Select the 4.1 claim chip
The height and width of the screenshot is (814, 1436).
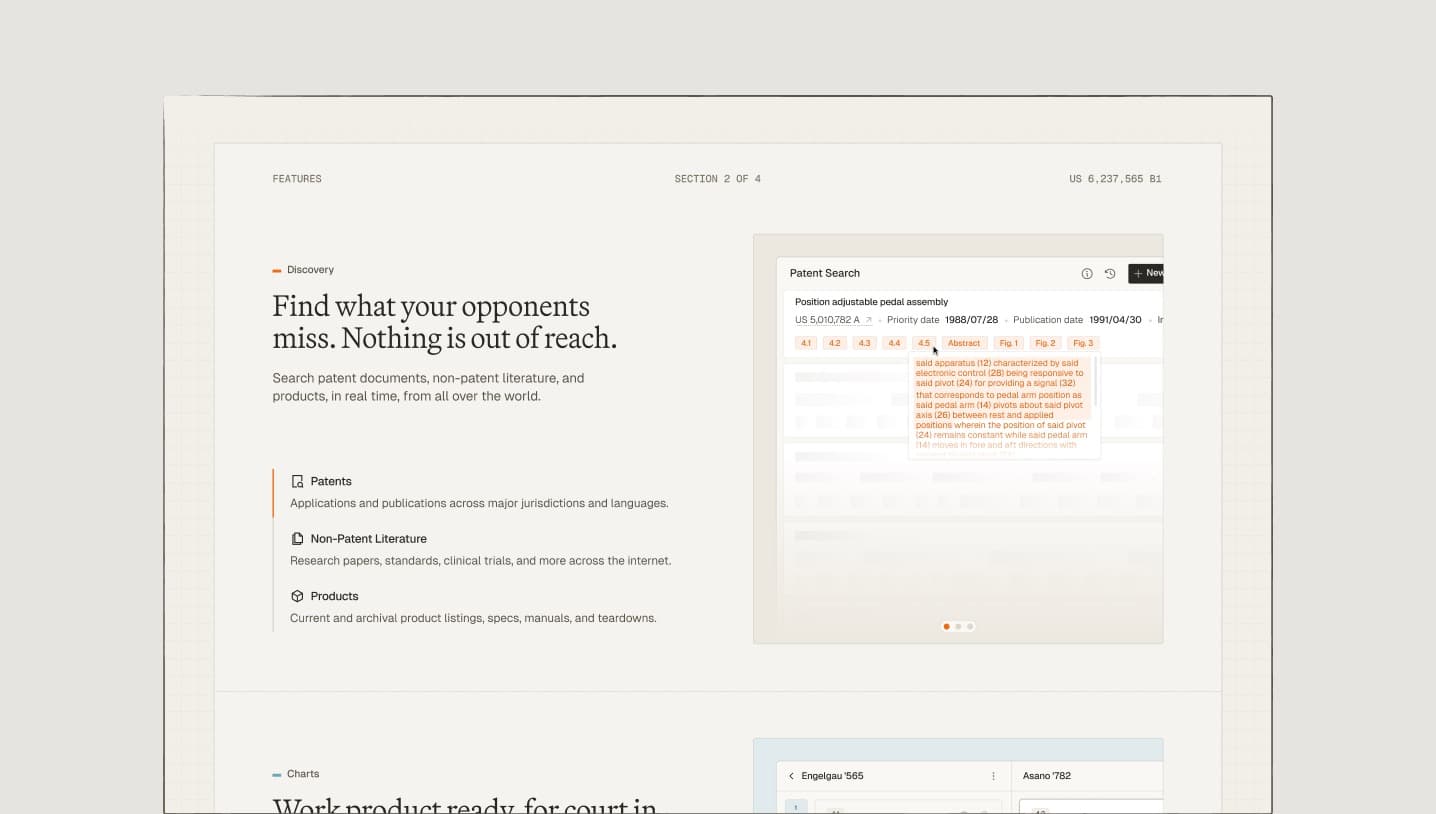tap(806, 343)
